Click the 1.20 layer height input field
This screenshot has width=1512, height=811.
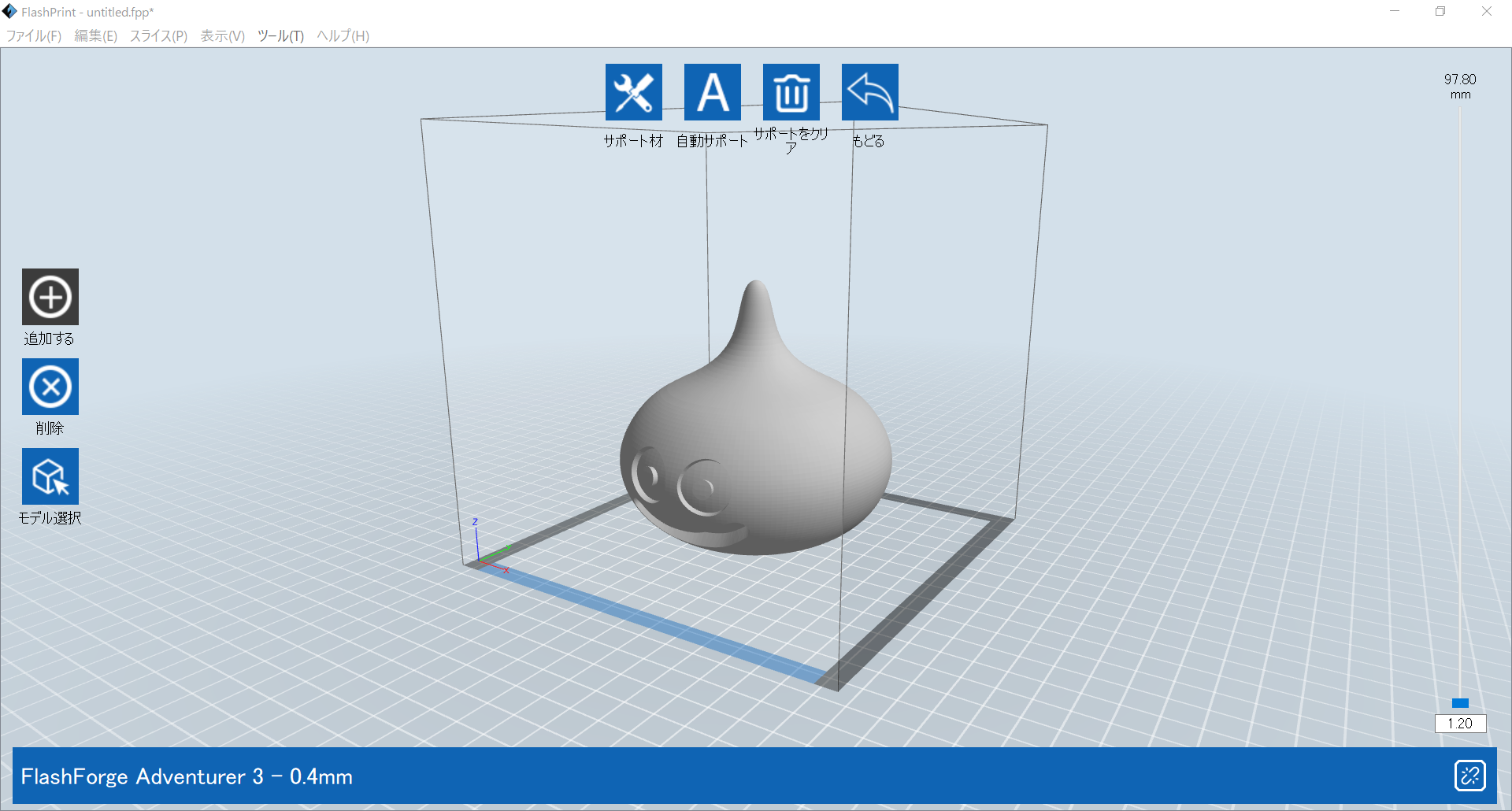(1460, 724)
